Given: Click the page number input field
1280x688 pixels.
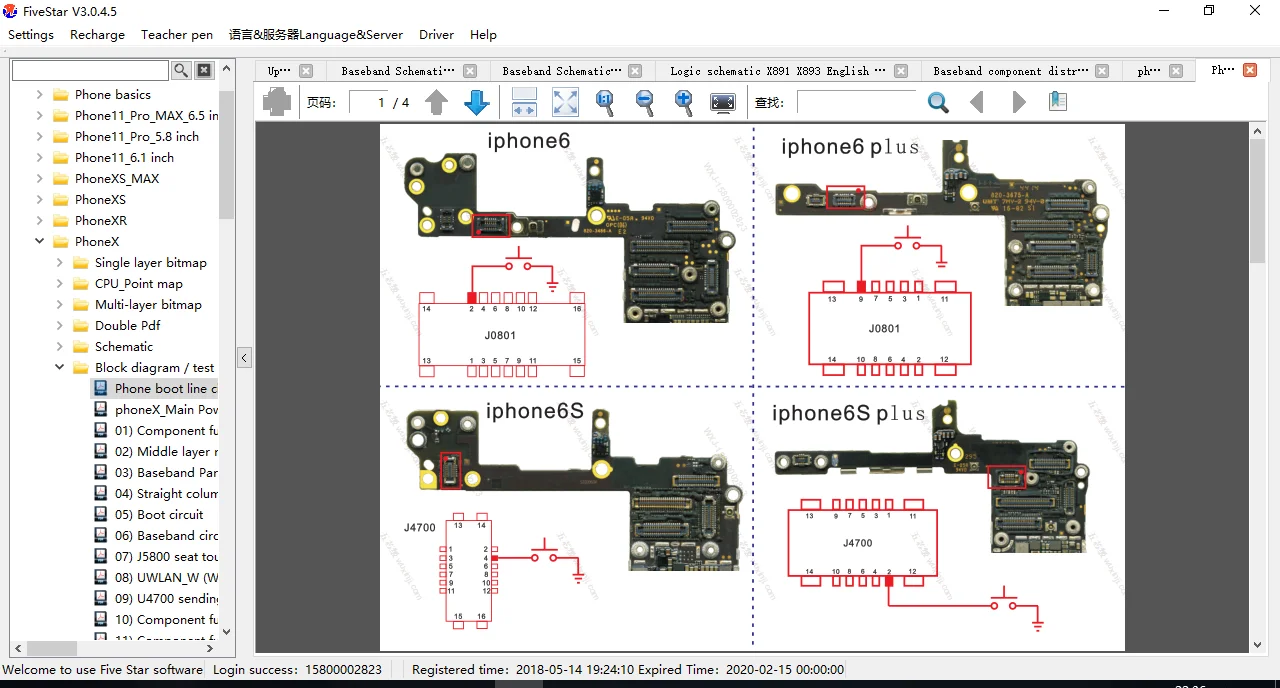Looking at the screenshot, I should click(368, 102).
